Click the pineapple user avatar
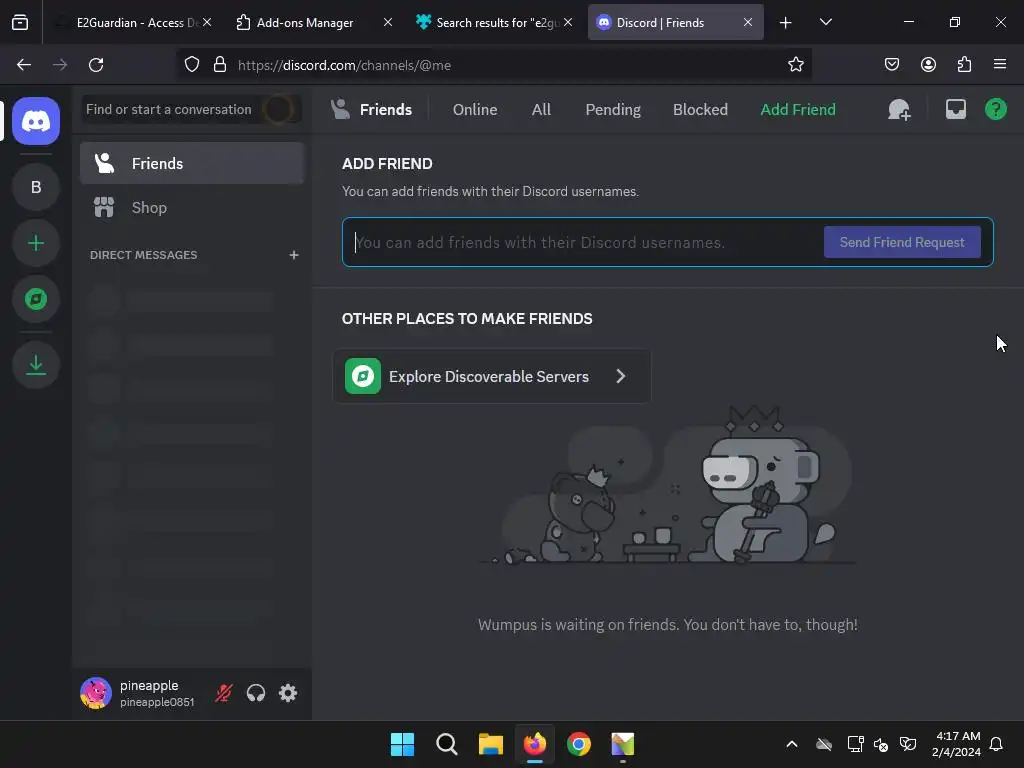Viewport: 1024px width, 768px height. pyautogui.click(x=95, y=693)
